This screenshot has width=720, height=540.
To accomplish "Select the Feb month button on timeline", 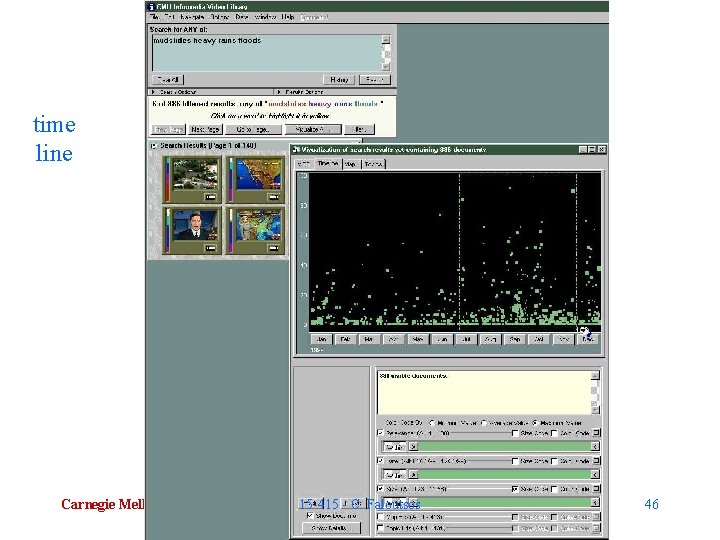I will point(345,339).
